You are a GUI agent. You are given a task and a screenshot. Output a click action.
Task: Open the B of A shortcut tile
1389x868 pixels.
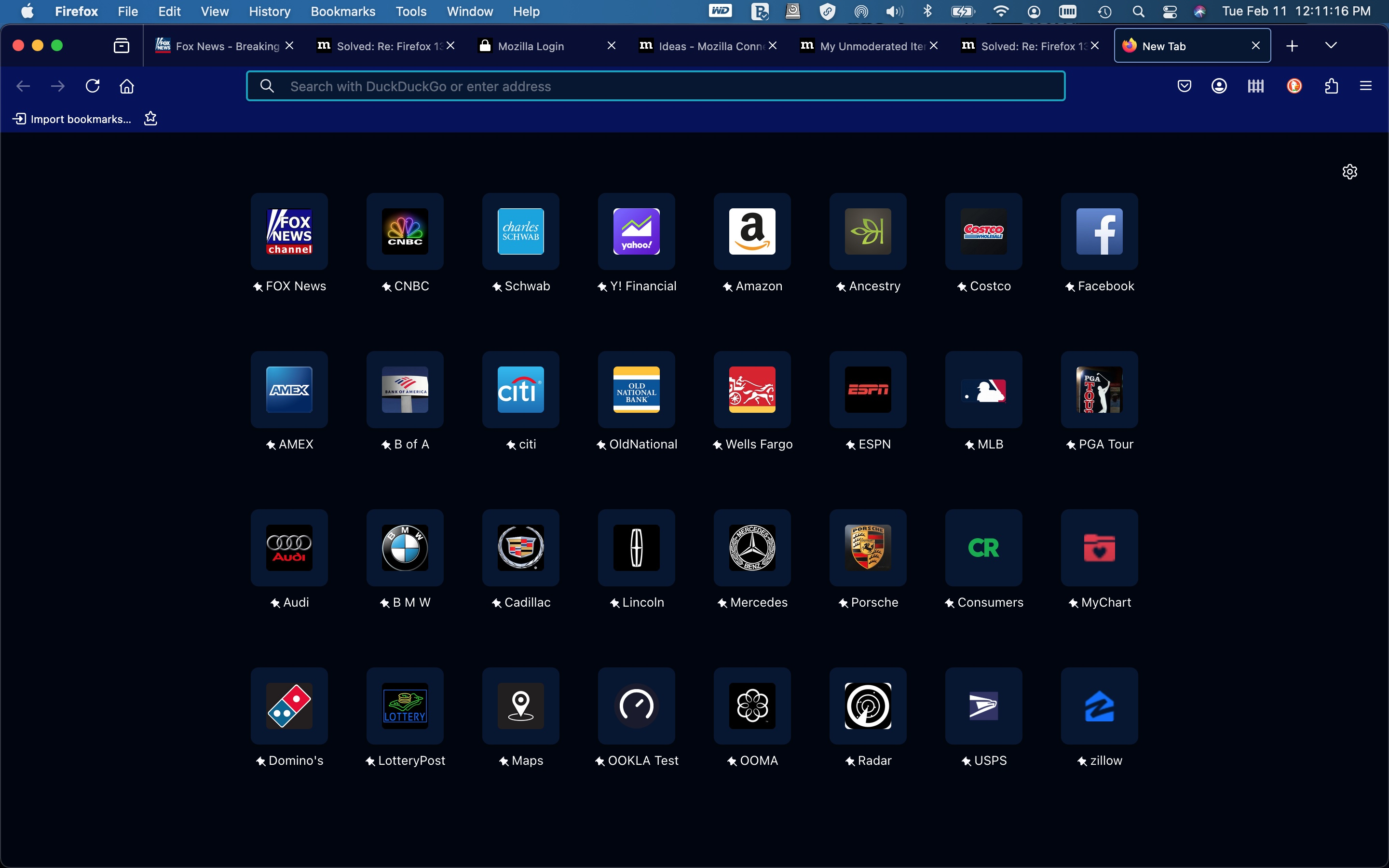click(405, 390)
